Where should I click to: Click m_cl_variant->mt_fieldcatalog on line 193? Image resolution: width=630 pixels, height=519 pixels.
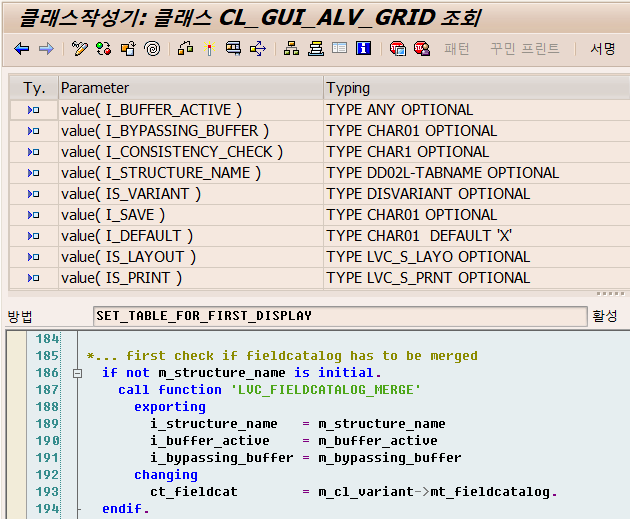(434, 492)
